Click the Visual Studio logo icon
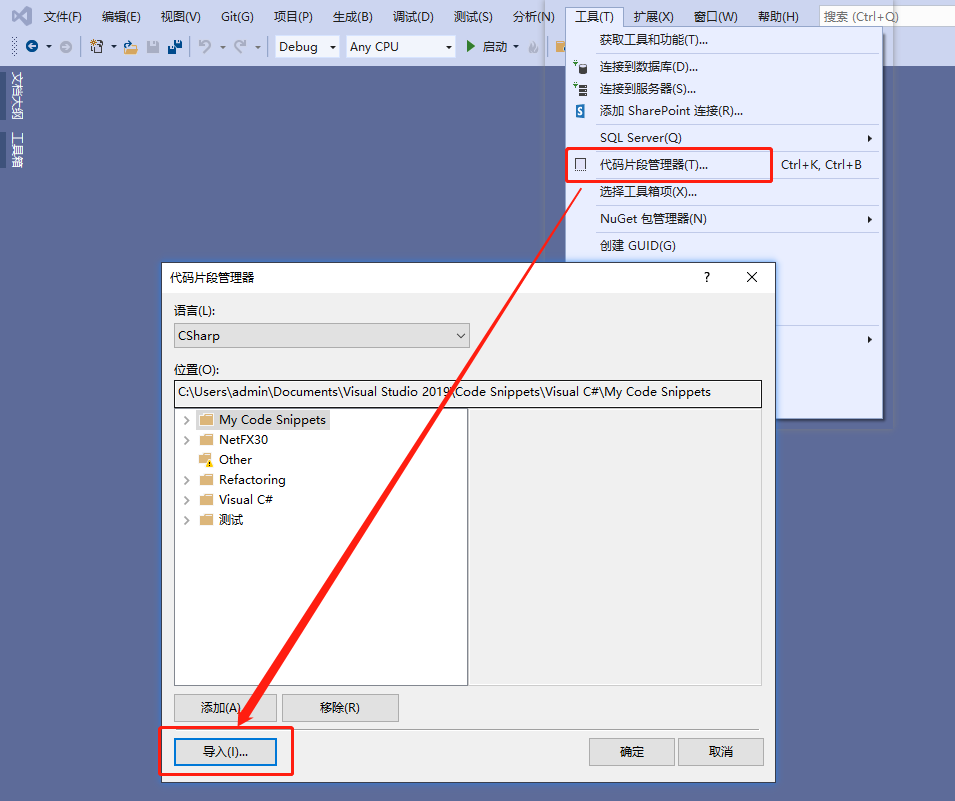 [22, 16]
